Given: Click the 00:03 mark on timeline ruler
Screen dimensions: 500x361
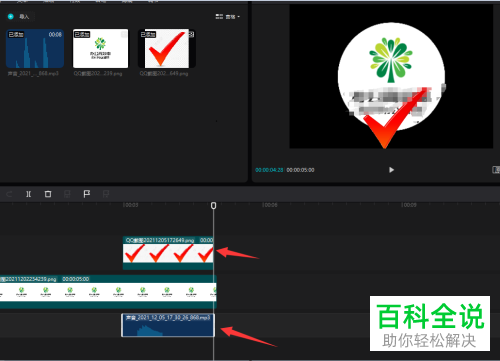Looking at the screenshot, I should (130, 205).
